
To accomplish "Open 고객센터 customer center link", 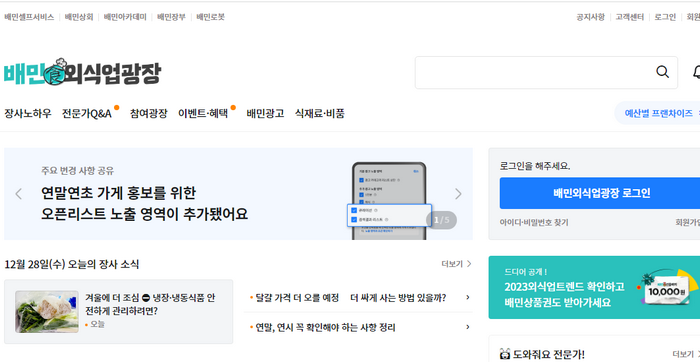I will [x=630, y=17].
